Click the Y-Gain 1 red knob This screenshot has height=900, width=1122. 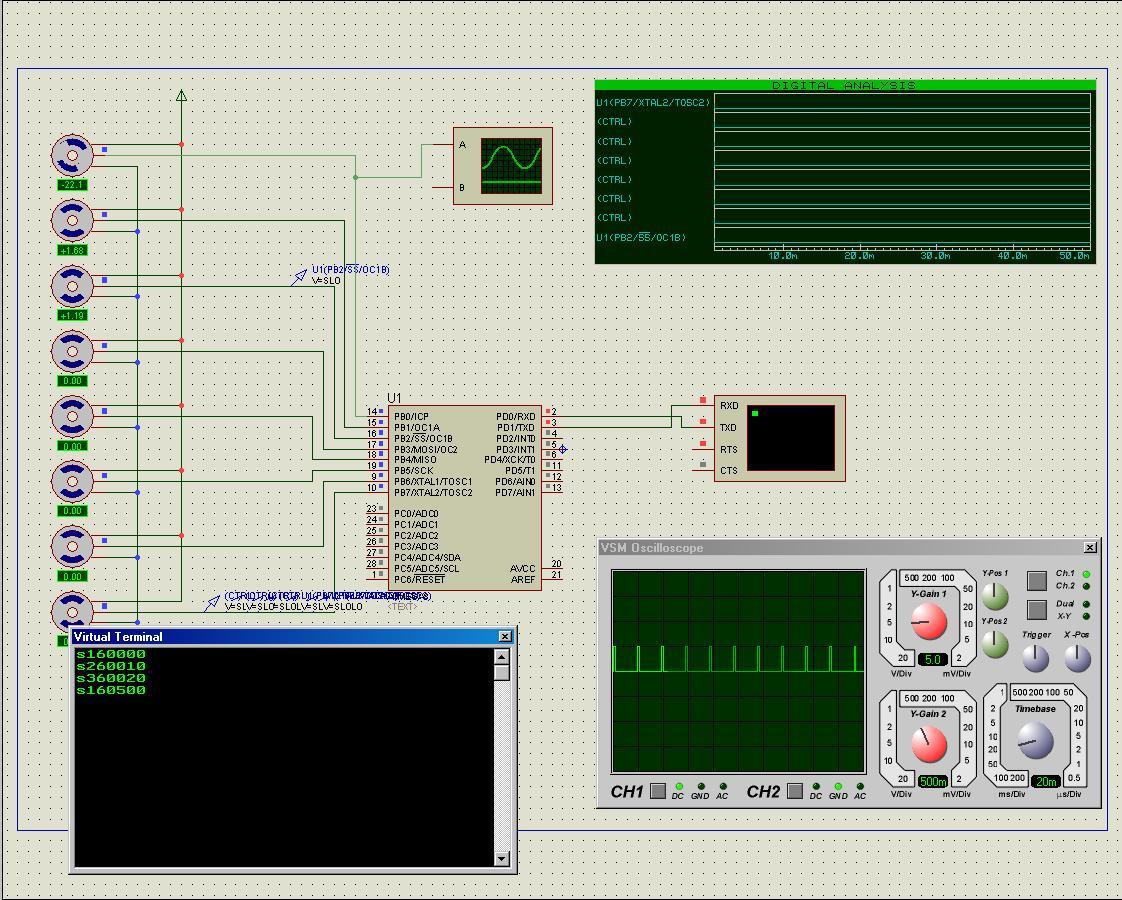928,623
